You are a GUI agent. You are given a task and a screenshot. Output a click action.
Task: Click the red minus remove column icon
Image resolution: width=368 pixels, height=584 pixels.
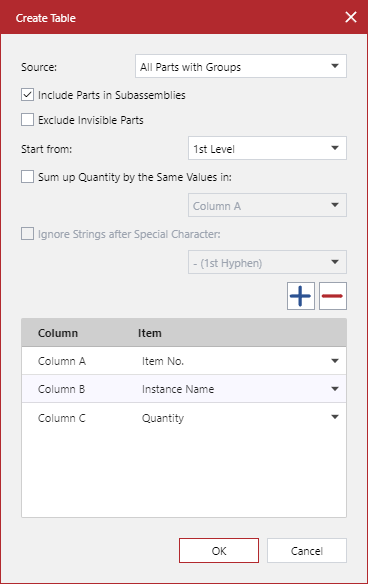pos(333,296)
